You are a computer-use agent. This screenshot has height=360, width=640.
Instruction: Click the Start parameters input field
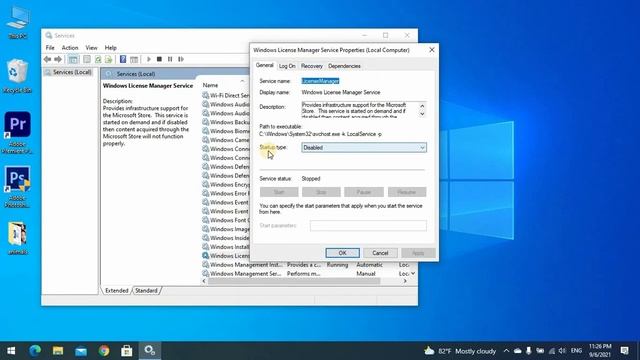[x=368, y=226]
